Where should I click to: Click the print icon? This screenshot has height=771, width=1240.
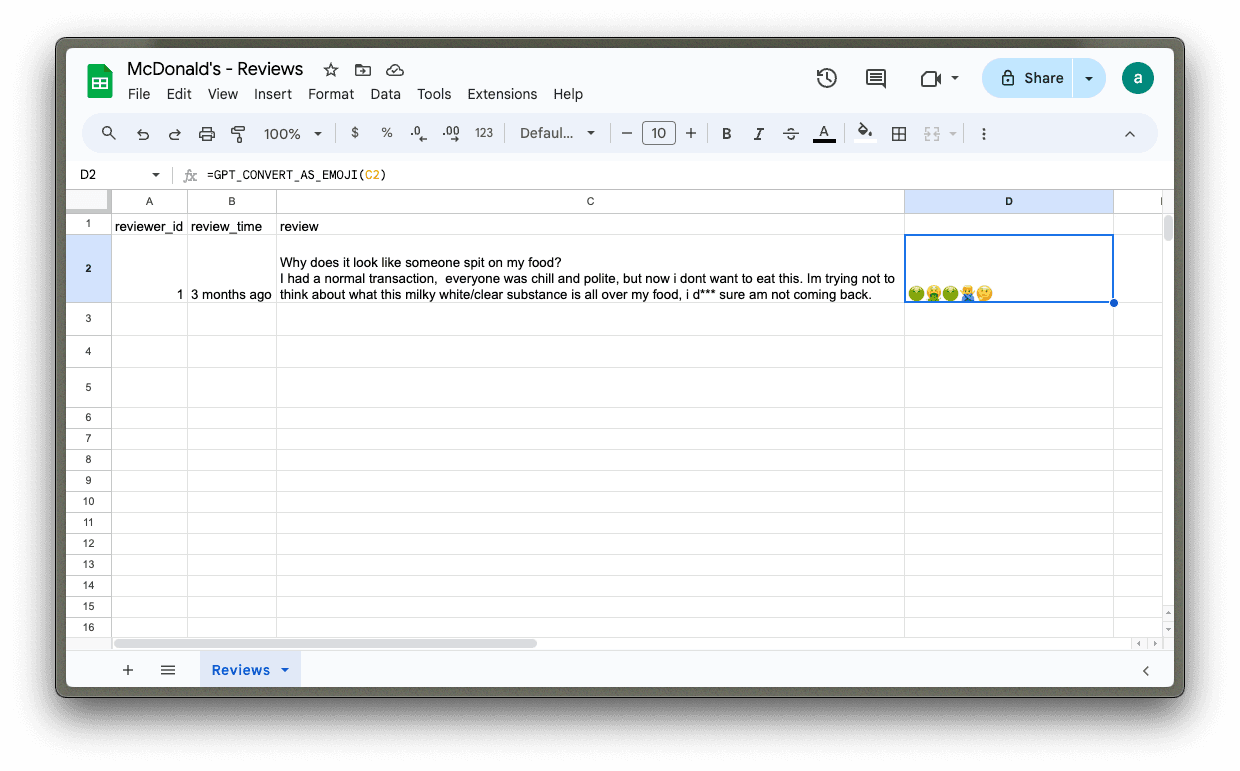coord(207,133)
